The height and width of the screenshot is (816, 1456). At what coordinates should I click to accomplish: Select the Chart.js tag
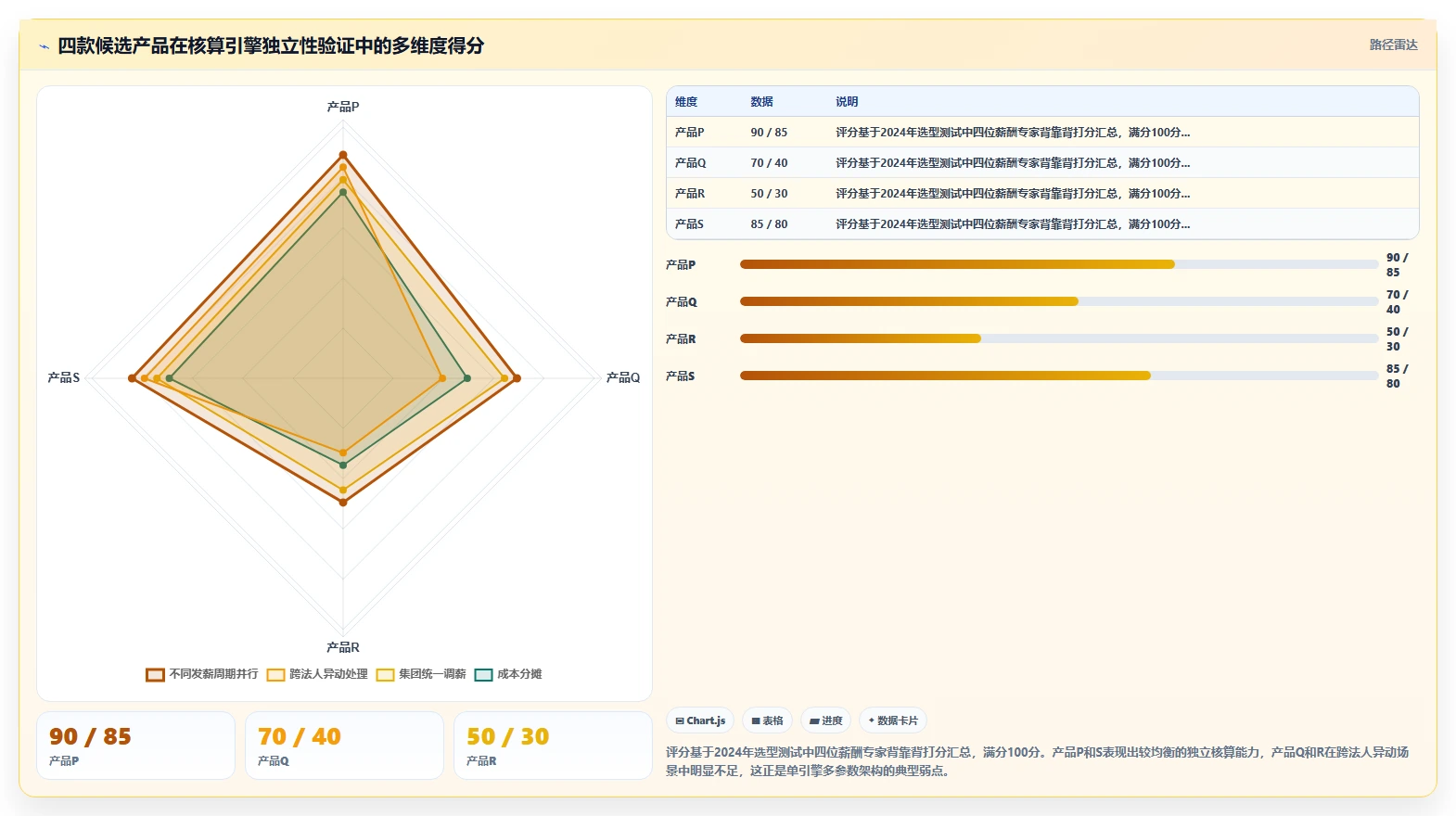[x=700, y=720]
